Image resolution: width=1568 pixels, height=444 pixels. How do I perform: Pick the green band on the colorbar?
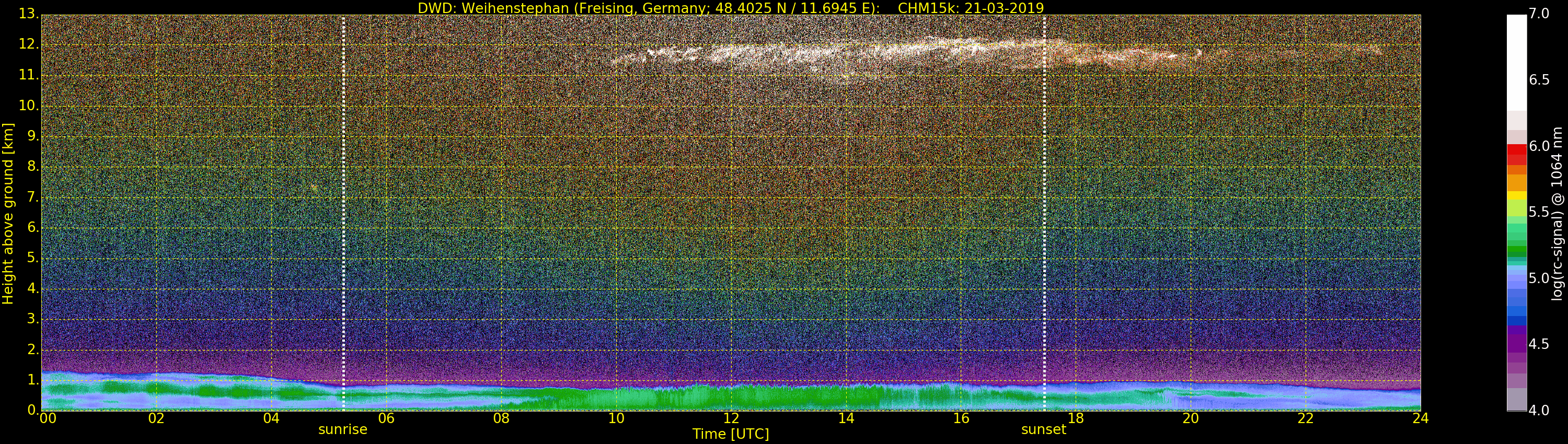pos(1516,249)
